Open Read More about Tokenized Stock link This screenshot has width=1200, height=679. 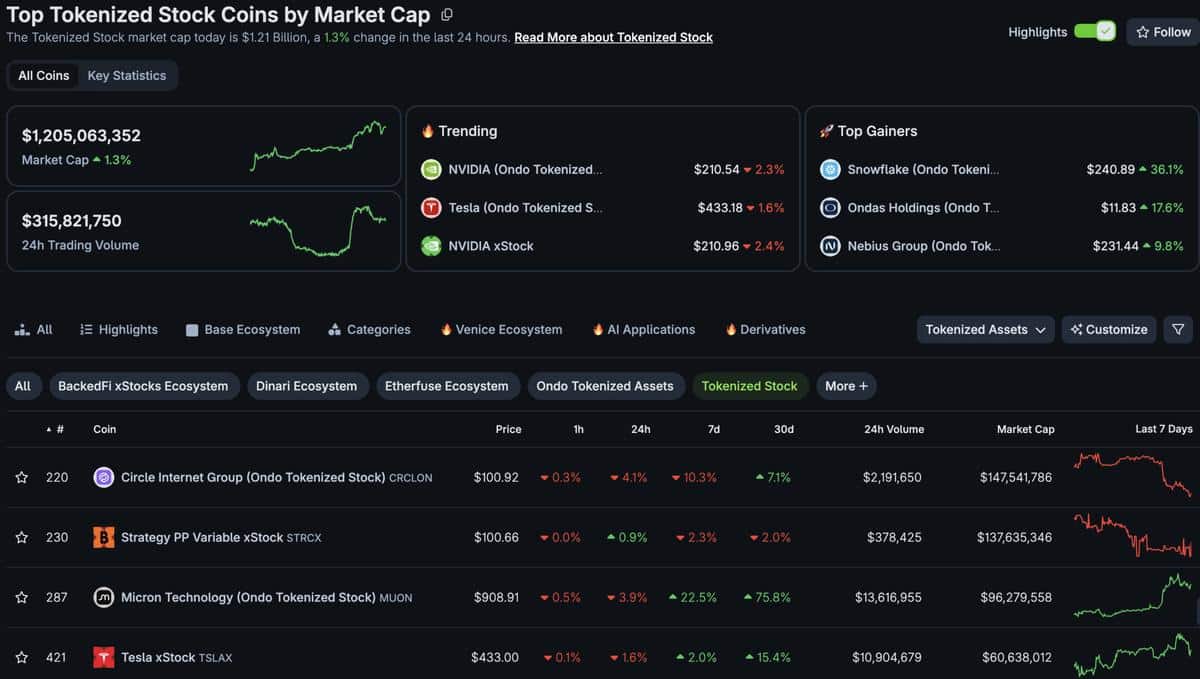(614, 37)
